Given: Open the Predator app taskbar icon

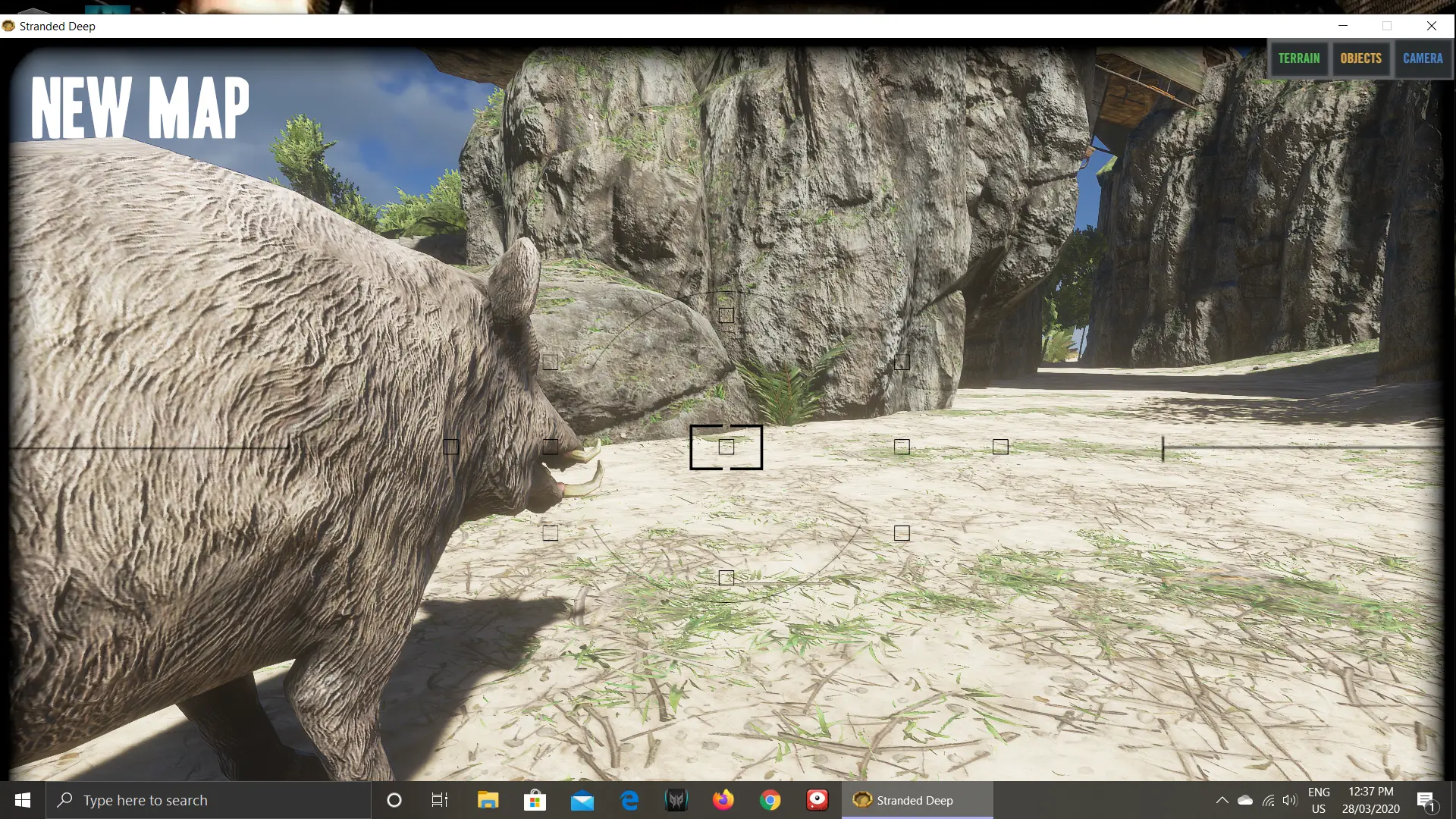Looking at the screenshot, I should coord(676,800).
